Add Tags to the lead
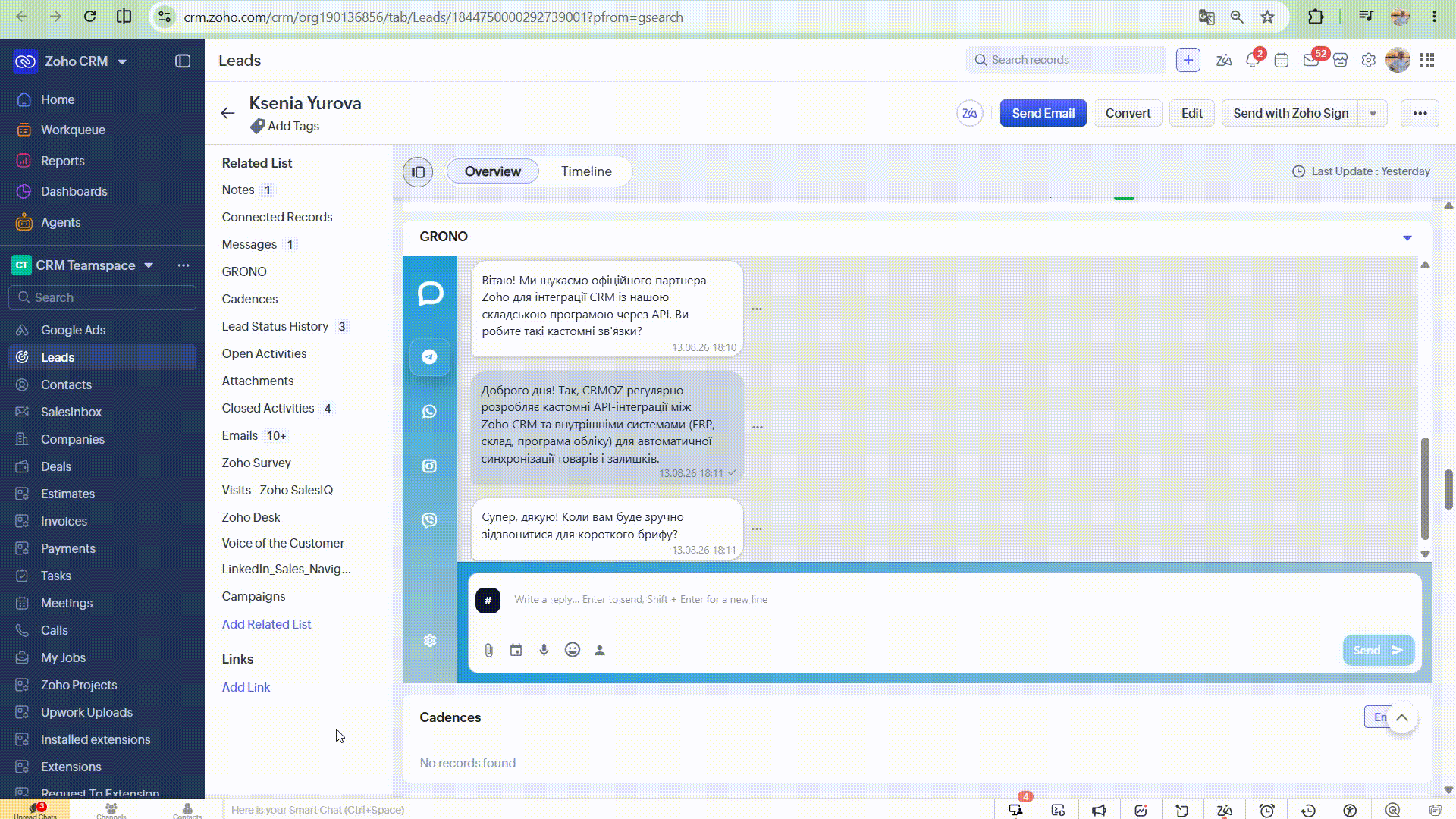 (285, 126)
